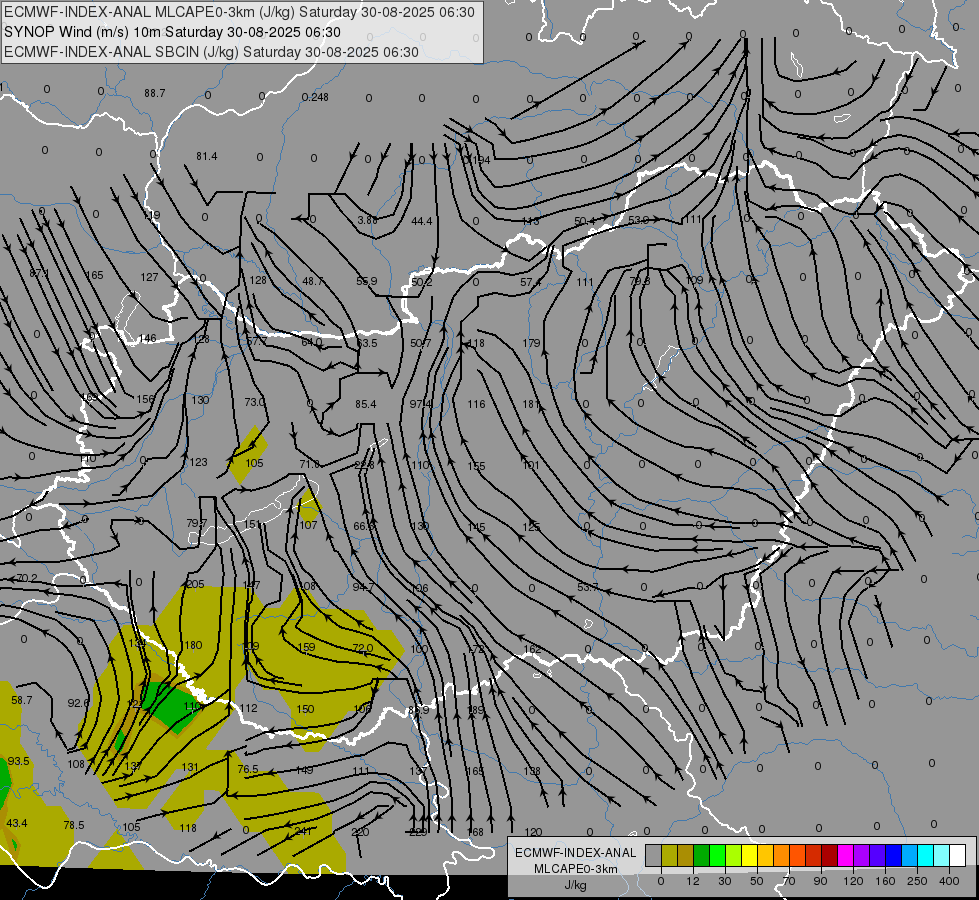Click the pure yellow legend swatch before the 50 tick

(750, 856)
